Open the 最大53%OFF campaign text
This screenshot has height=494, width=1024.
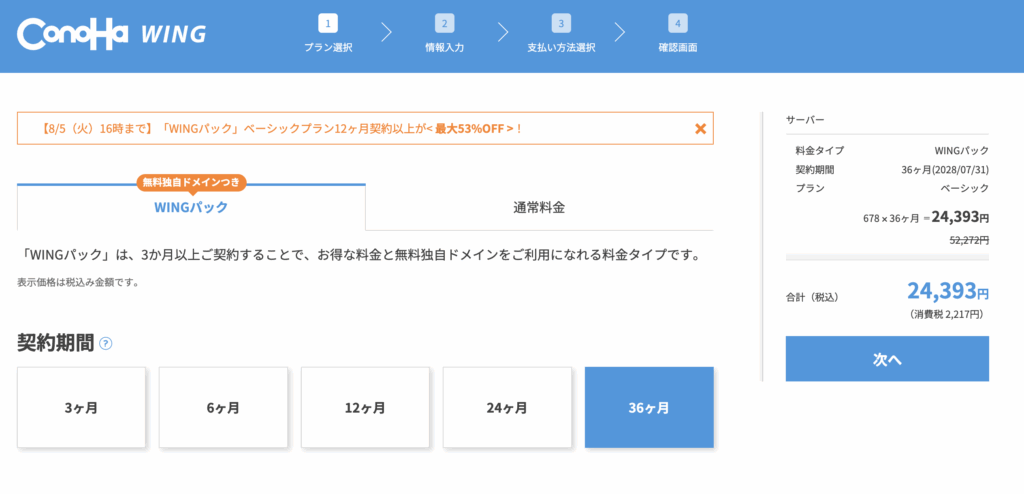point(471,129)
